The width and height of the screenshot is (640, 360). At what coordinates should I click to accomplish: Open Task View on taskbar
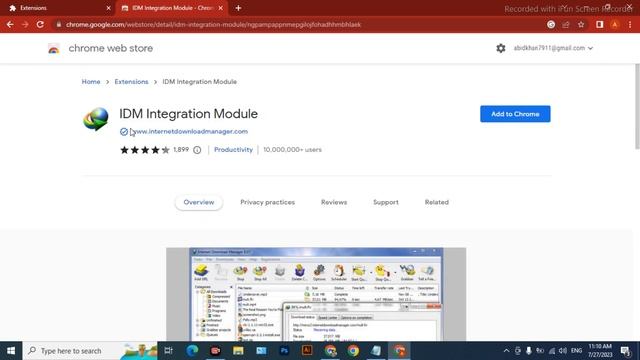pos(168,351)
